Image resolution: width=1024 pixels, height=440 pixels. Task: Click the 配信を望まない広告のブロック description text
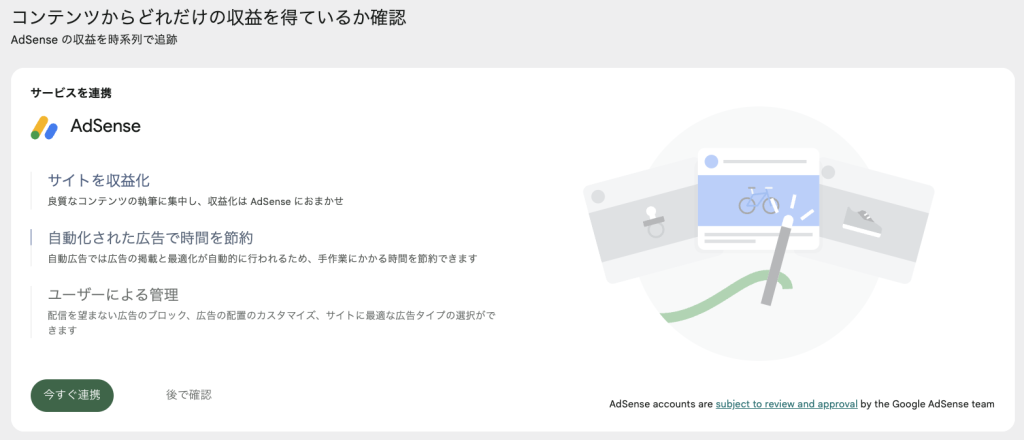click(x=271, y=323)
